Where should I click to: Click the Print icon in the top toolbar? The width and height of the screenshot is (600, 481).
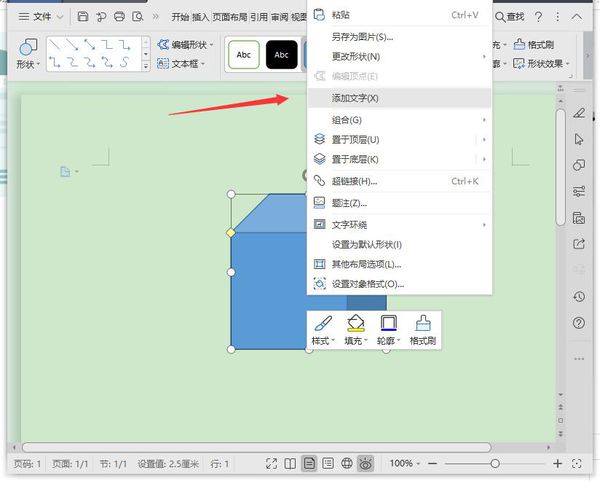coord(120,16)
